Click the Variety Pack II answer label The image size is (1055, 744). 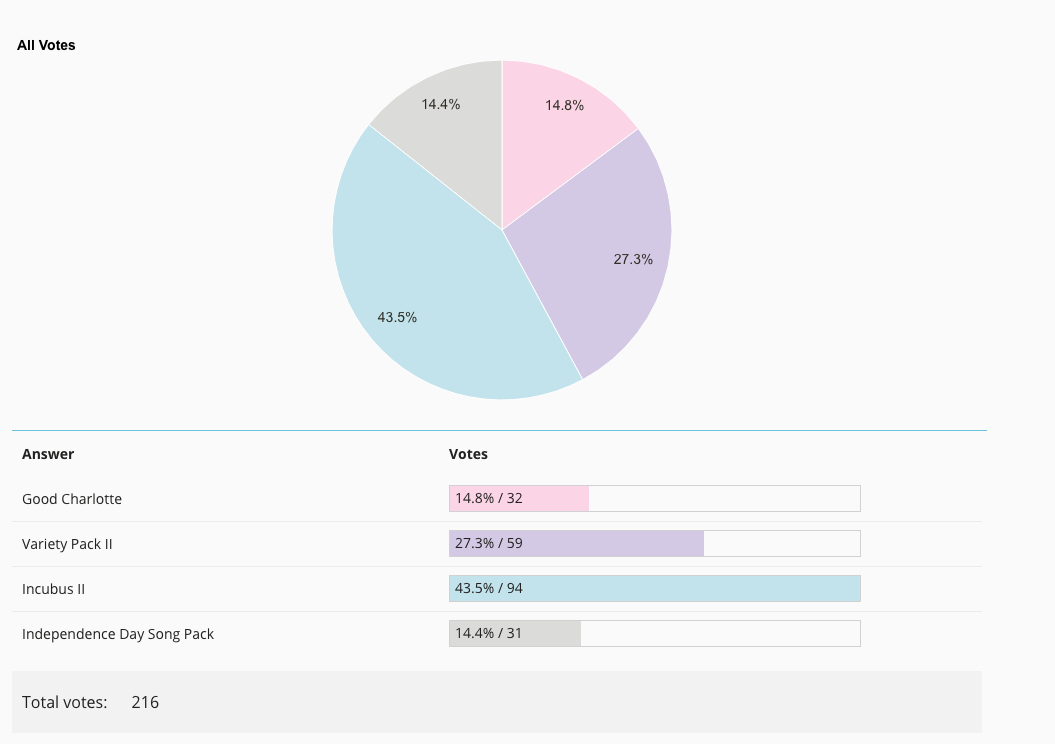point(67,544)
